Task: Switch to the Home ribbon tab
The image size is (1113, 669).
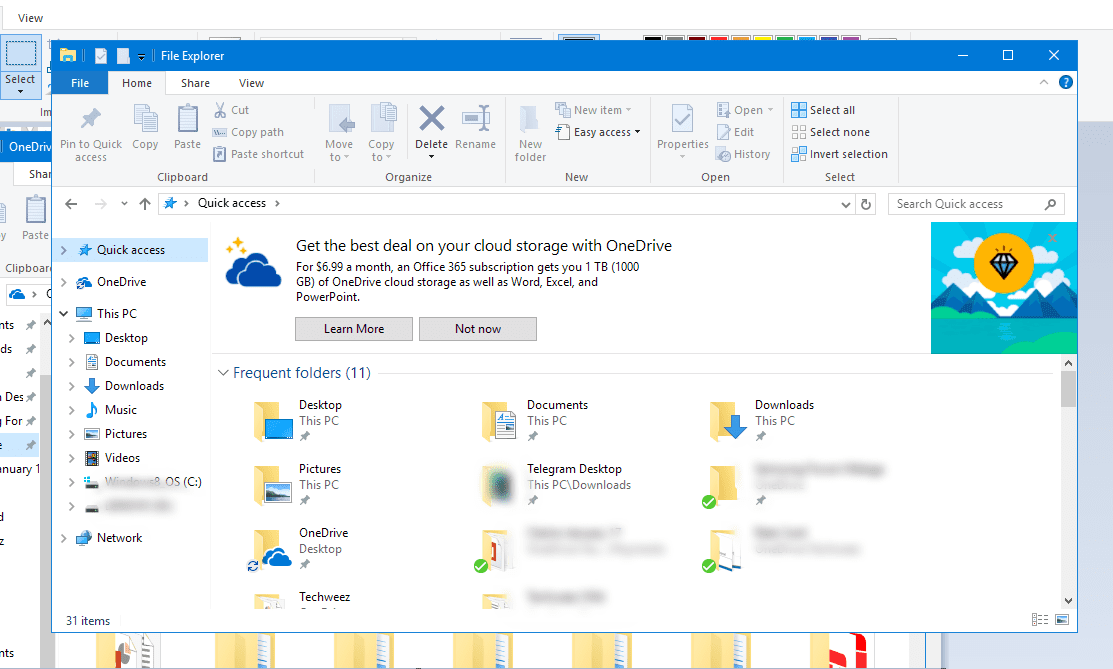Action: click(137, 83)
